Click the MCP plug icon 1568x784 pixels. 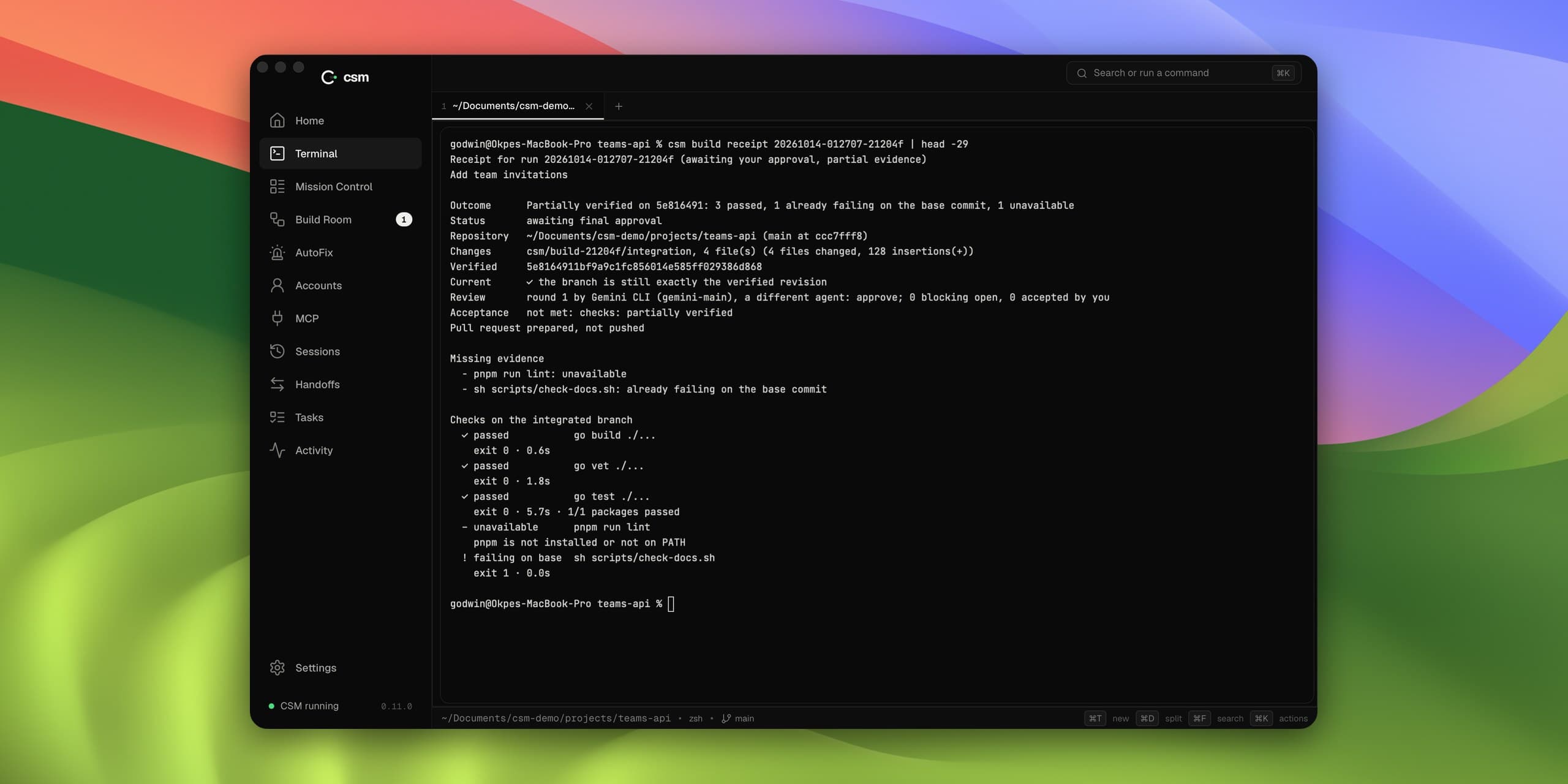pyautogui.click(x=277, y=318)
